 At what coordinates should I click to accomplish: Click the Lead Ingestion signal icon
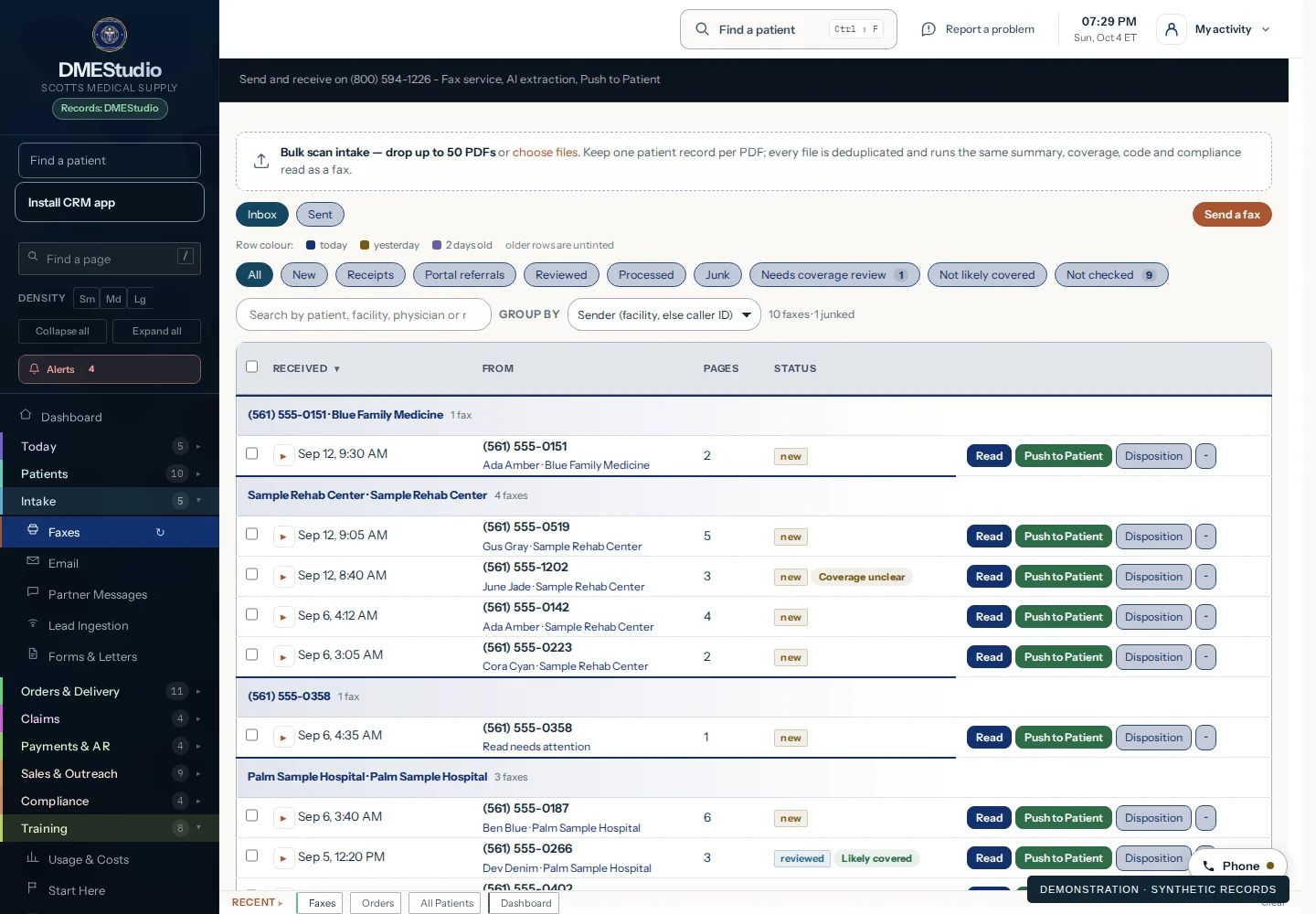tap(33, 623)
